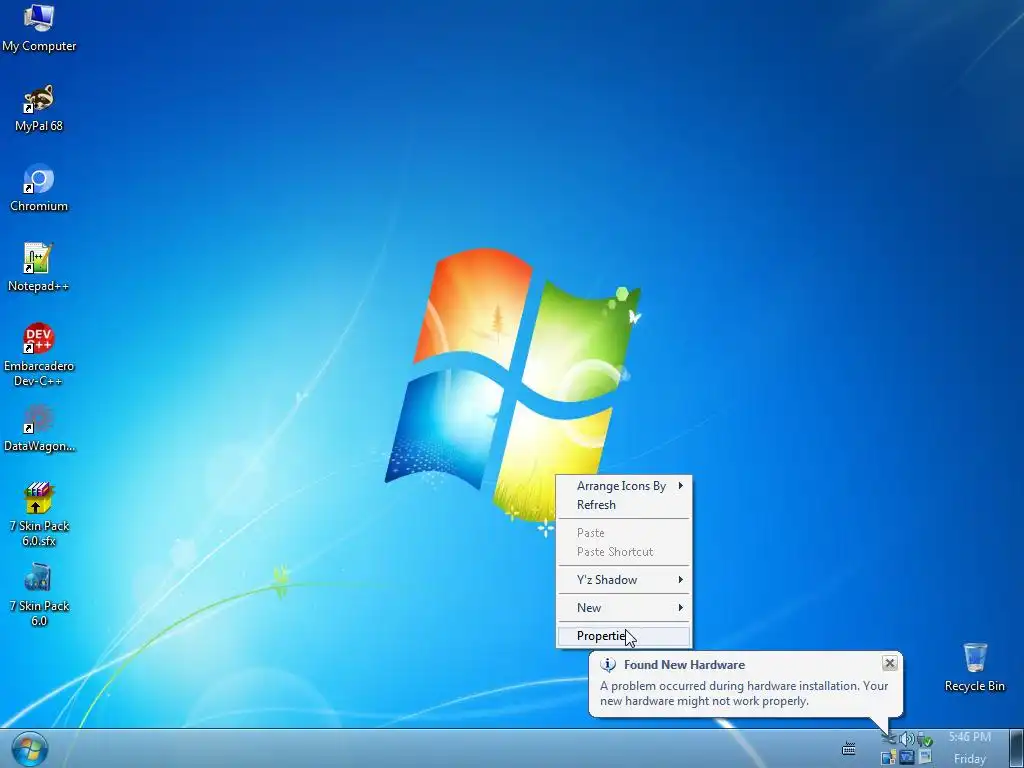
Task: Launch the MyPal 68 browser shortcut
Action: [x=39, y=108]
